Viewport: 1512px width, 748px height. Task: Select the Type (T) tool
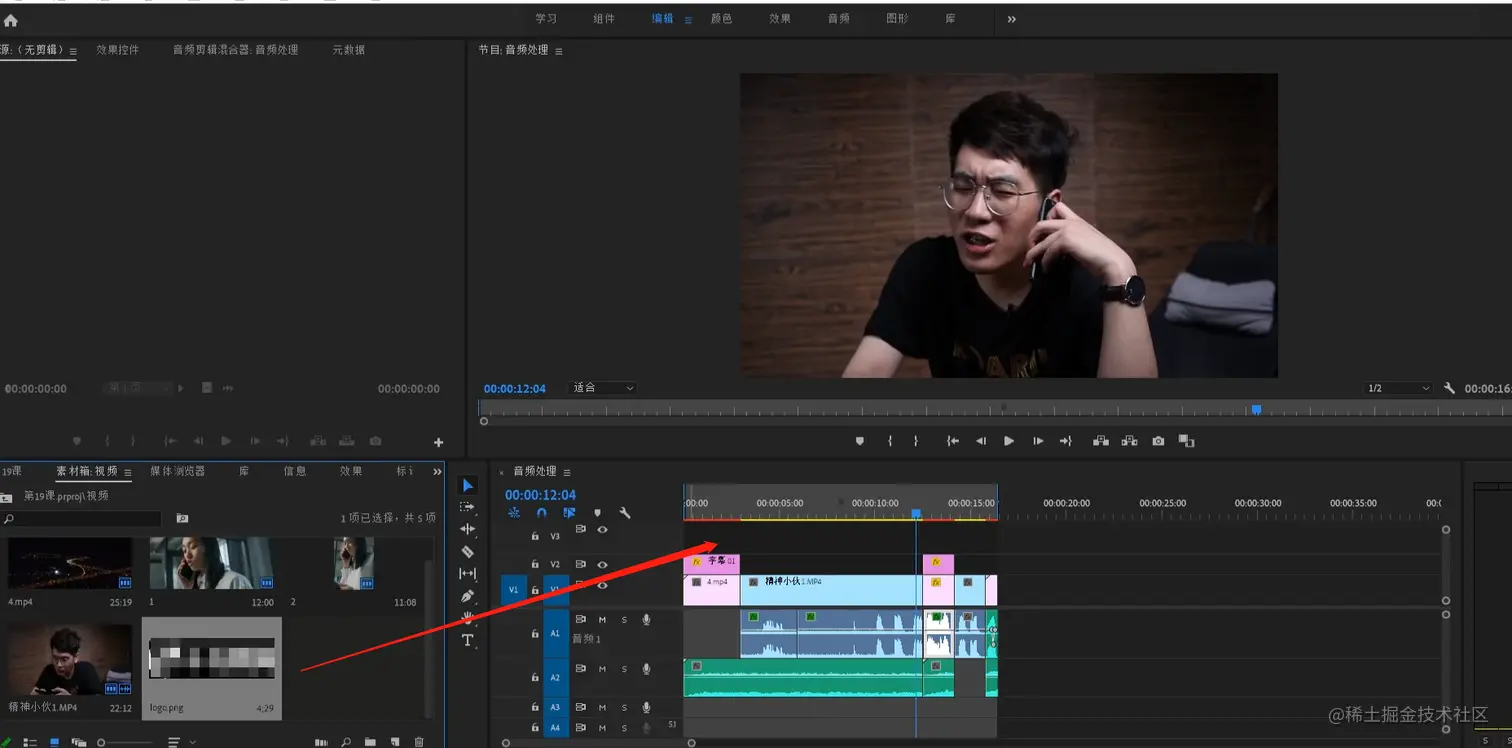click(x=467, y=640)
